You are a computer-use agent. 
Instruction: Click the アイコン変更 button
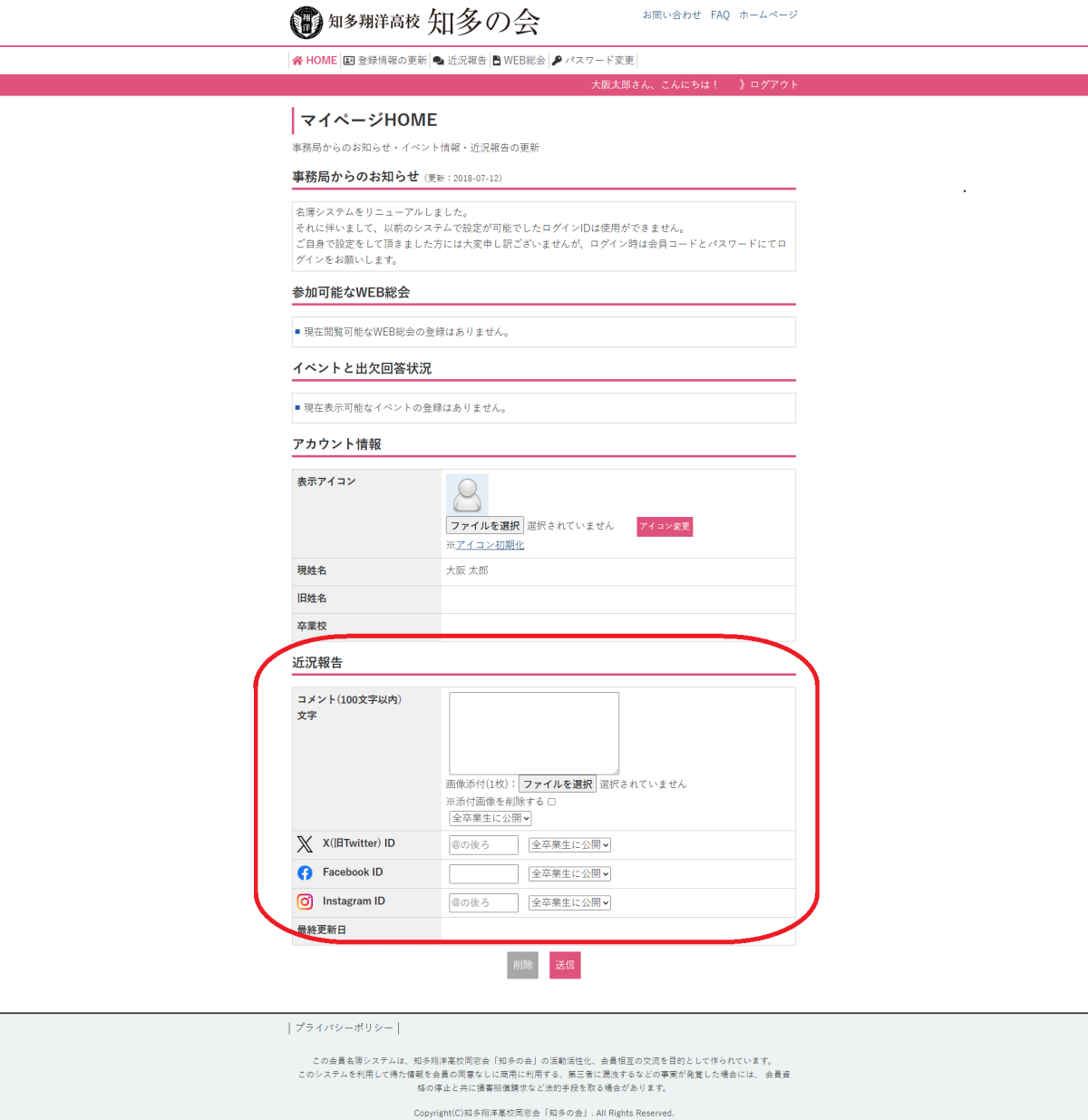(x=665, y=526)
